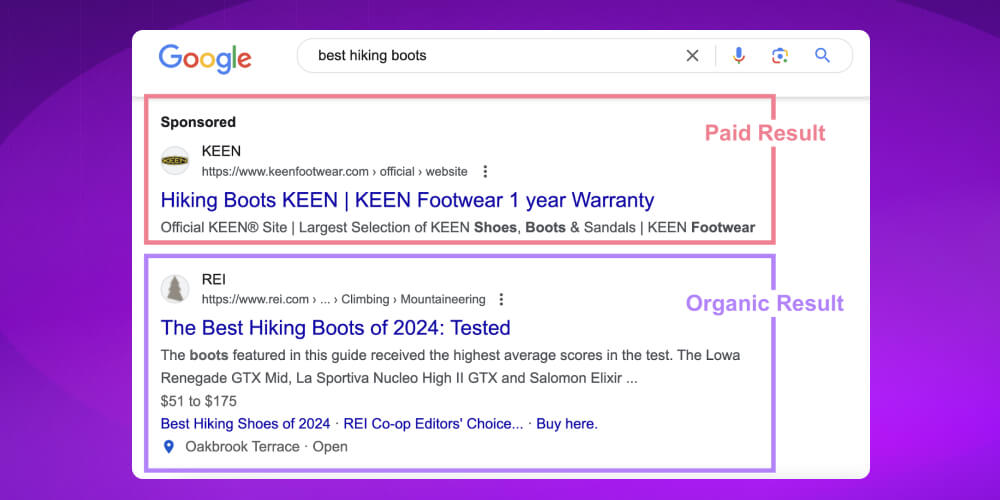The height and width of the screenshot is (500, 1000).
Task: Clear the search box with the X icon
Action: [692, 56]
